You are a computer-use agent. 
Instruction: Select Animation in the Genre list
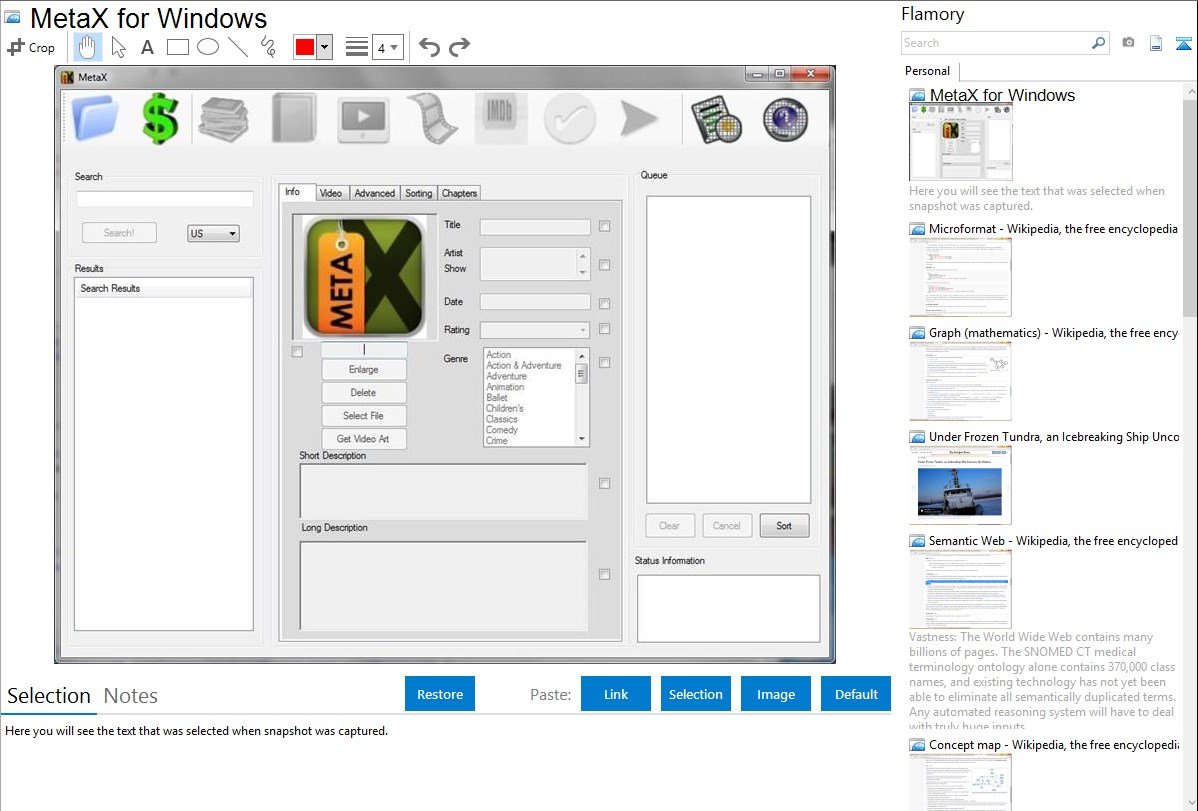pos(505,387)
